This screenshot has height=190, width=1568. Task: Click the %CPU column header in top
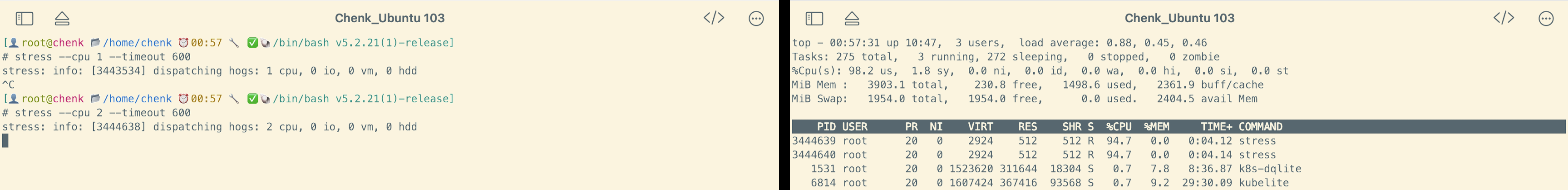[x=1119, y=127]
